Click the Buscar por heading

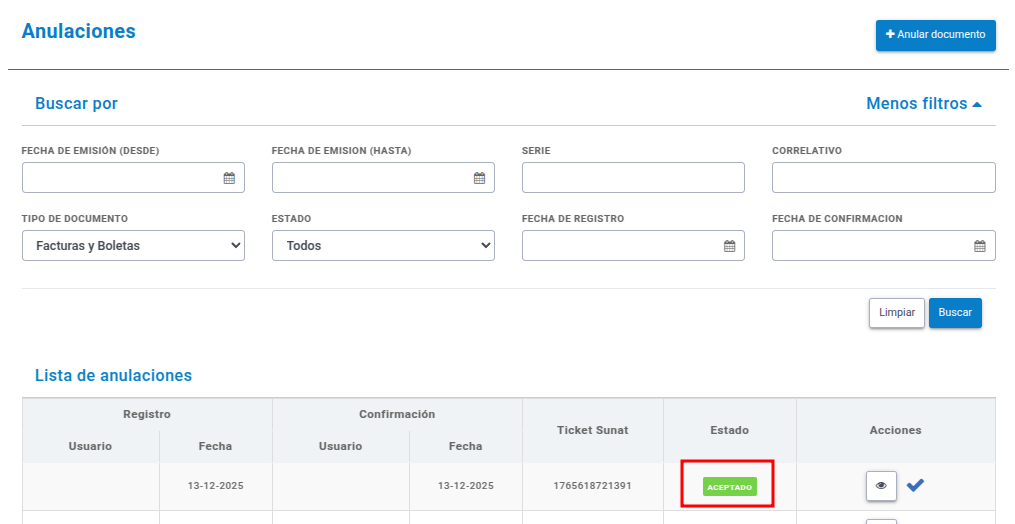76,104
